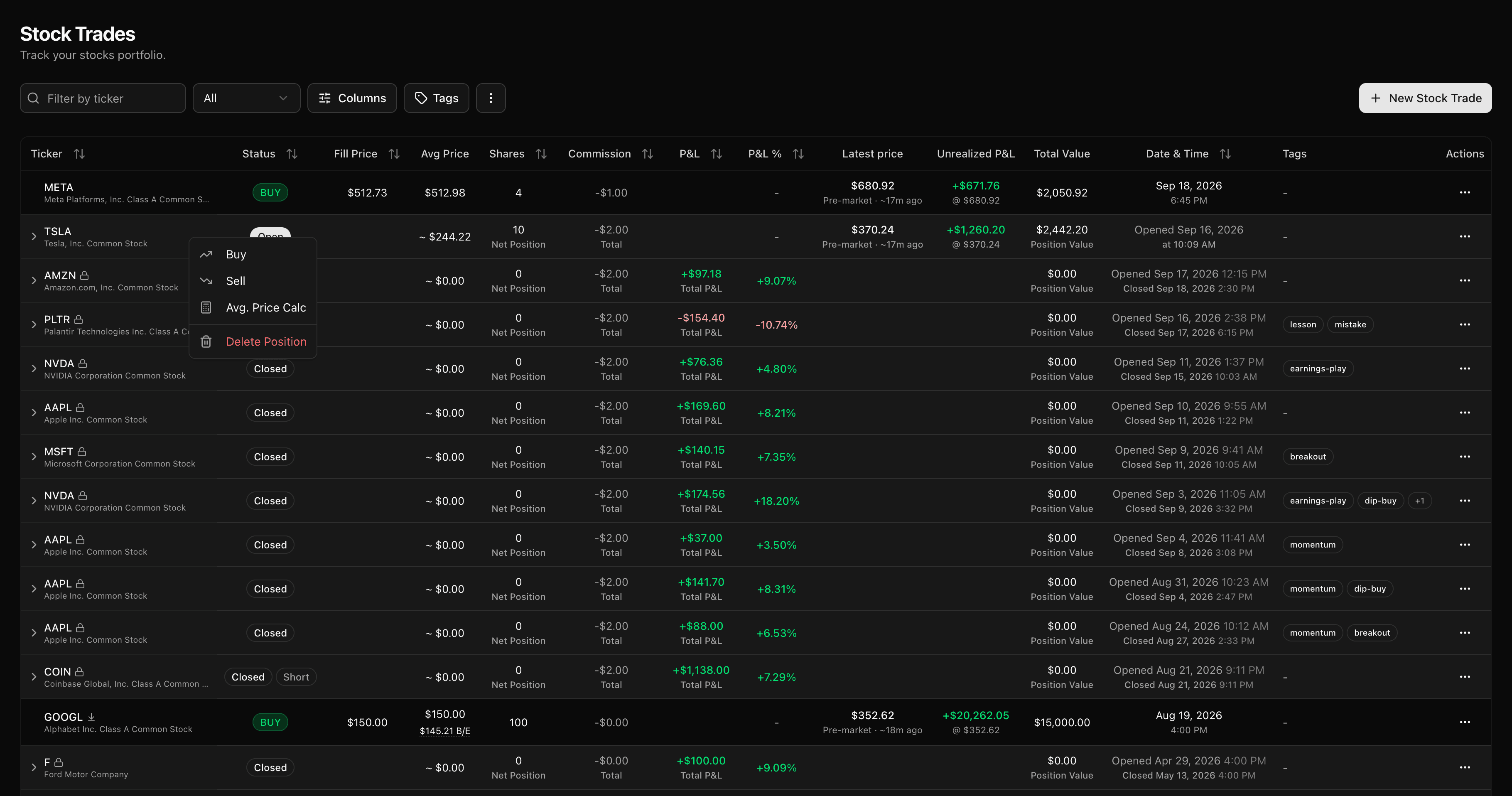Click the -$154.40 P&L on PLTR
1512x796 pixels.
coord(701,317)
